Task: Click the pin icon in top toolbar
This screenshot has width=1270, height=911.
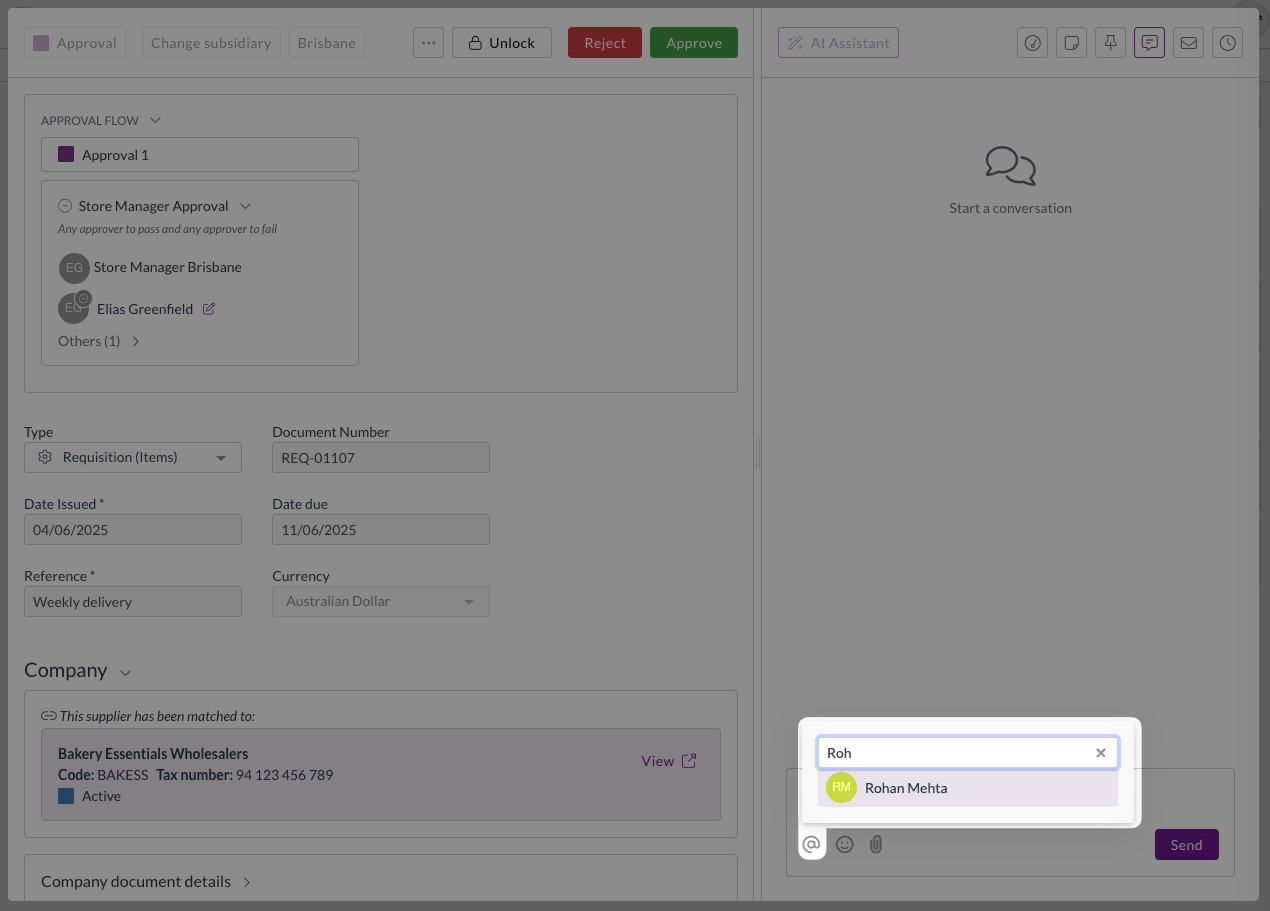Action: click(x=1111, y=43)
